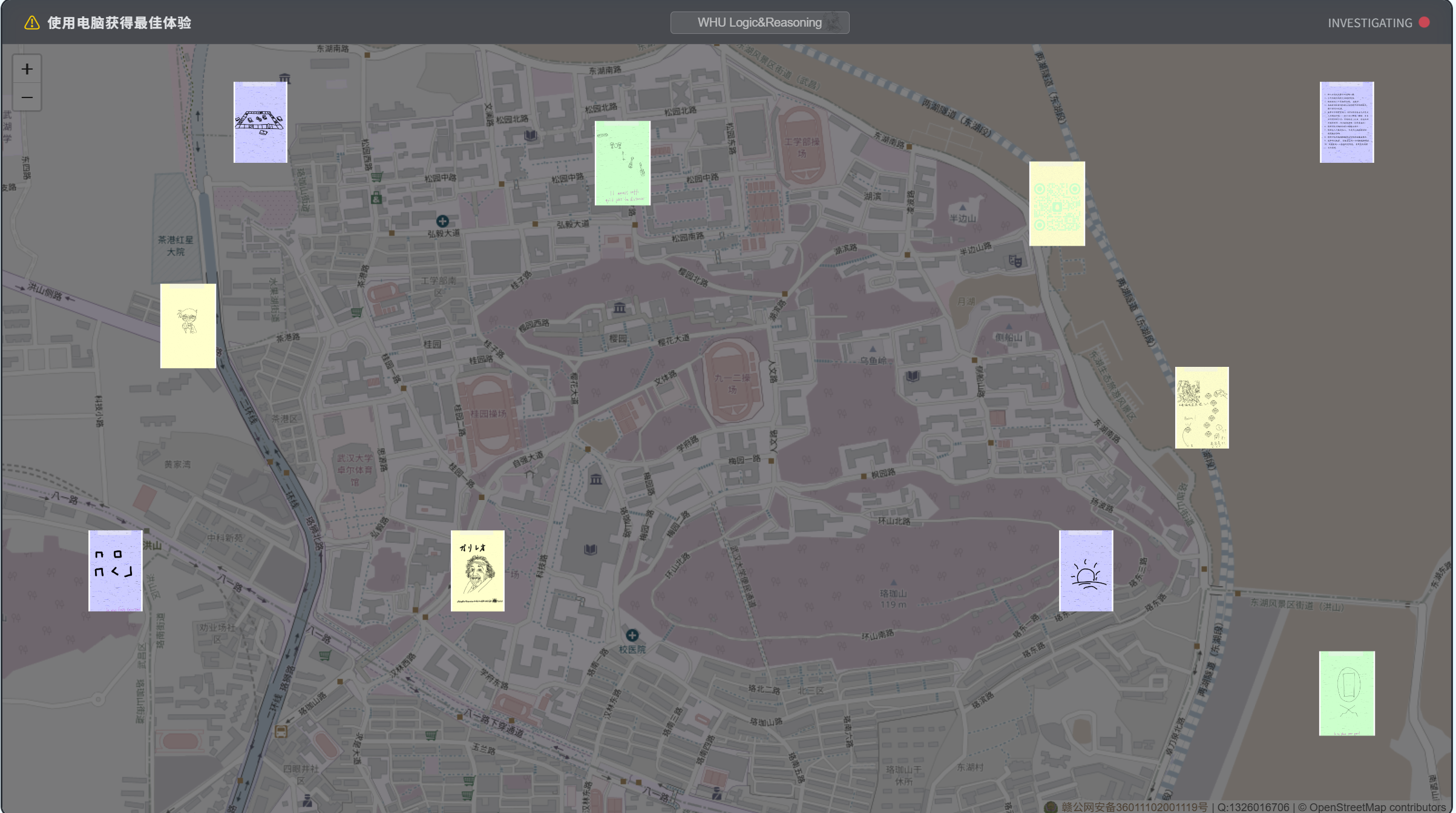Open the yellow Conan character sketch card
The image size is (1456, 813).
click(188, 326)
